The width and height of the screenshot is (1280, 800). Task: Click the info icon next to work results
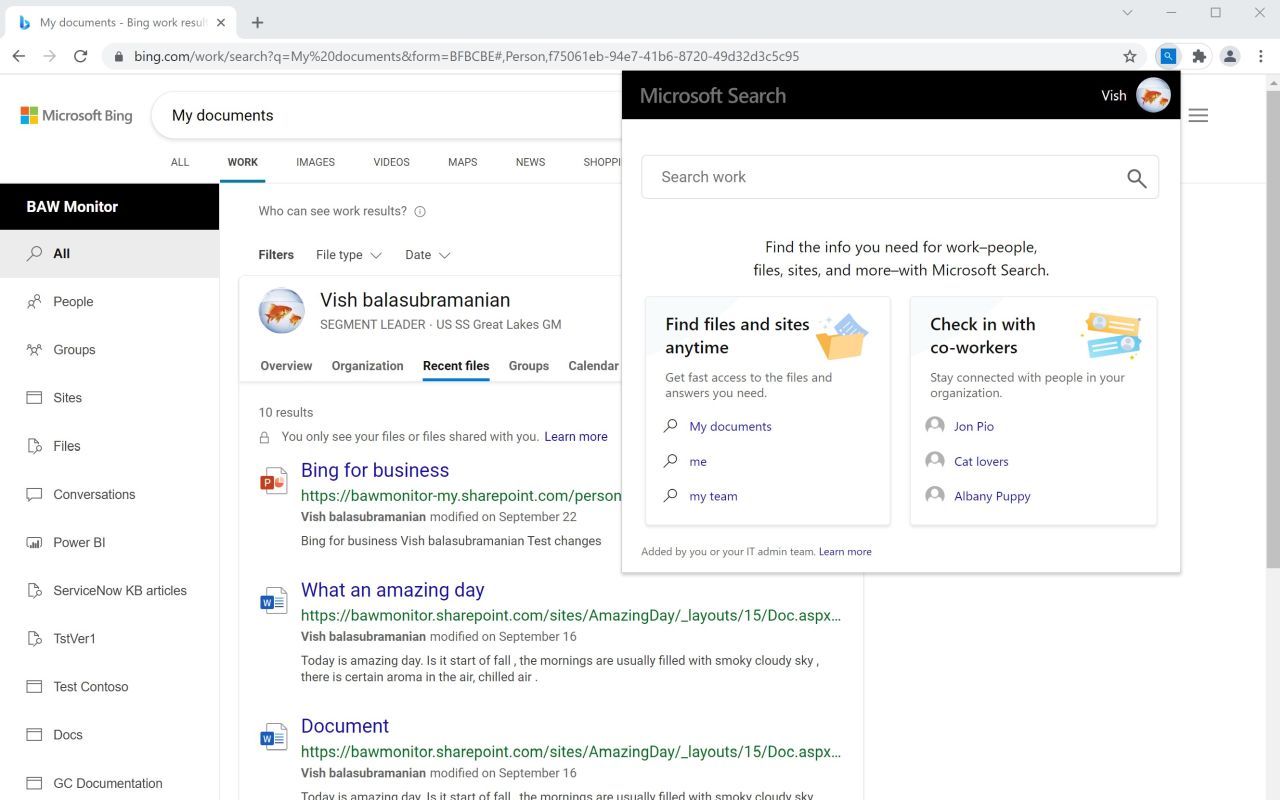[420, 211]
